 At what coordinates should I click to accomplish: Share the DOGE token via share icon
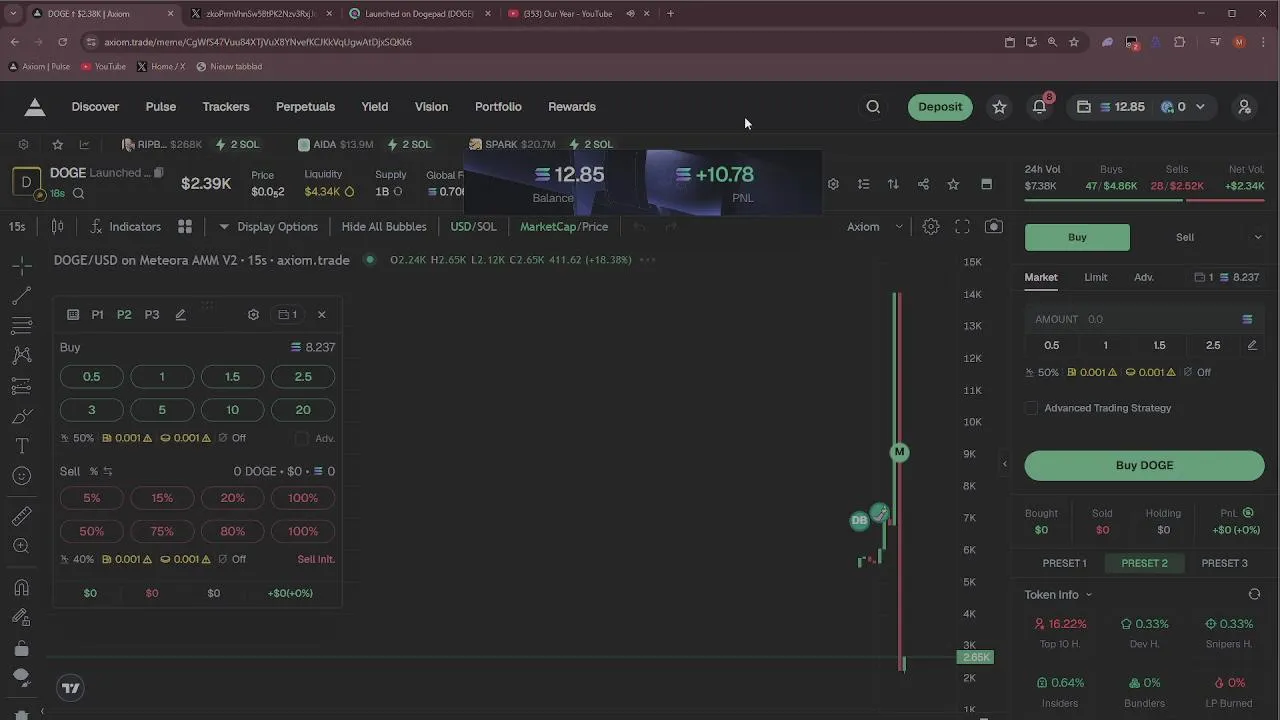923,184
